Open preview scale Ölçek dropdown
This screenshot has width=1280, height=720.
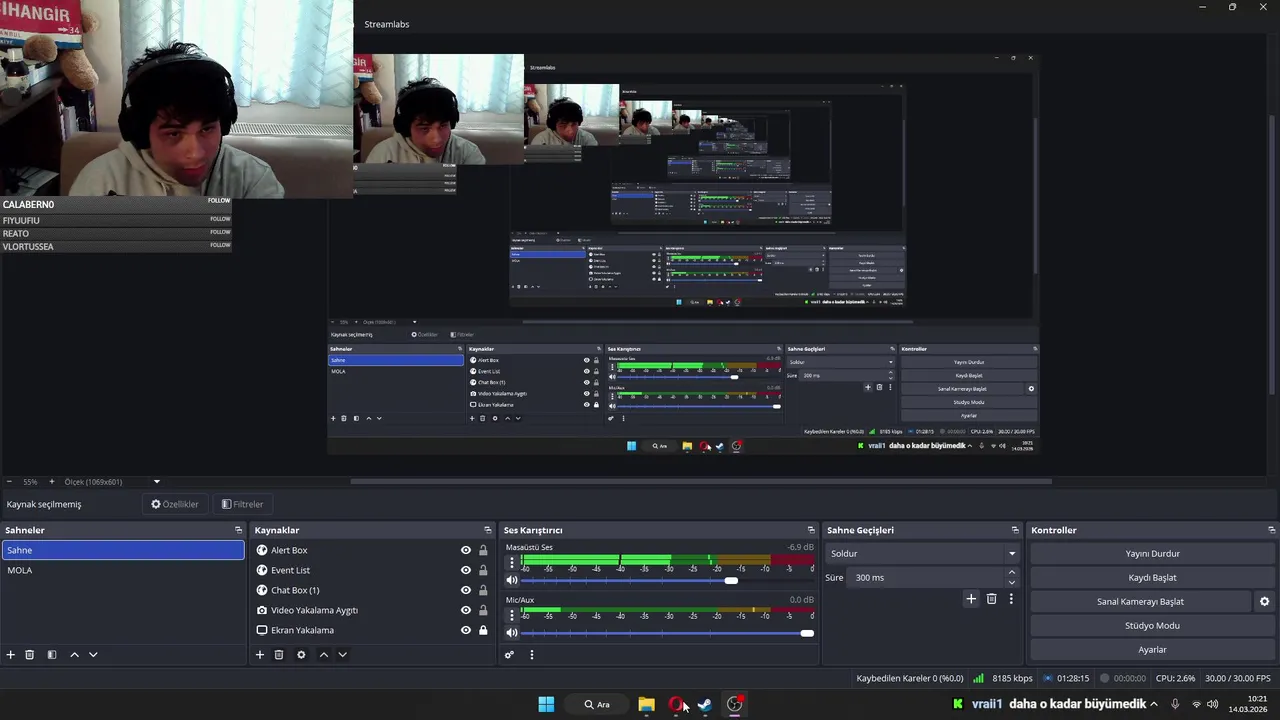[x=112, y=482]
